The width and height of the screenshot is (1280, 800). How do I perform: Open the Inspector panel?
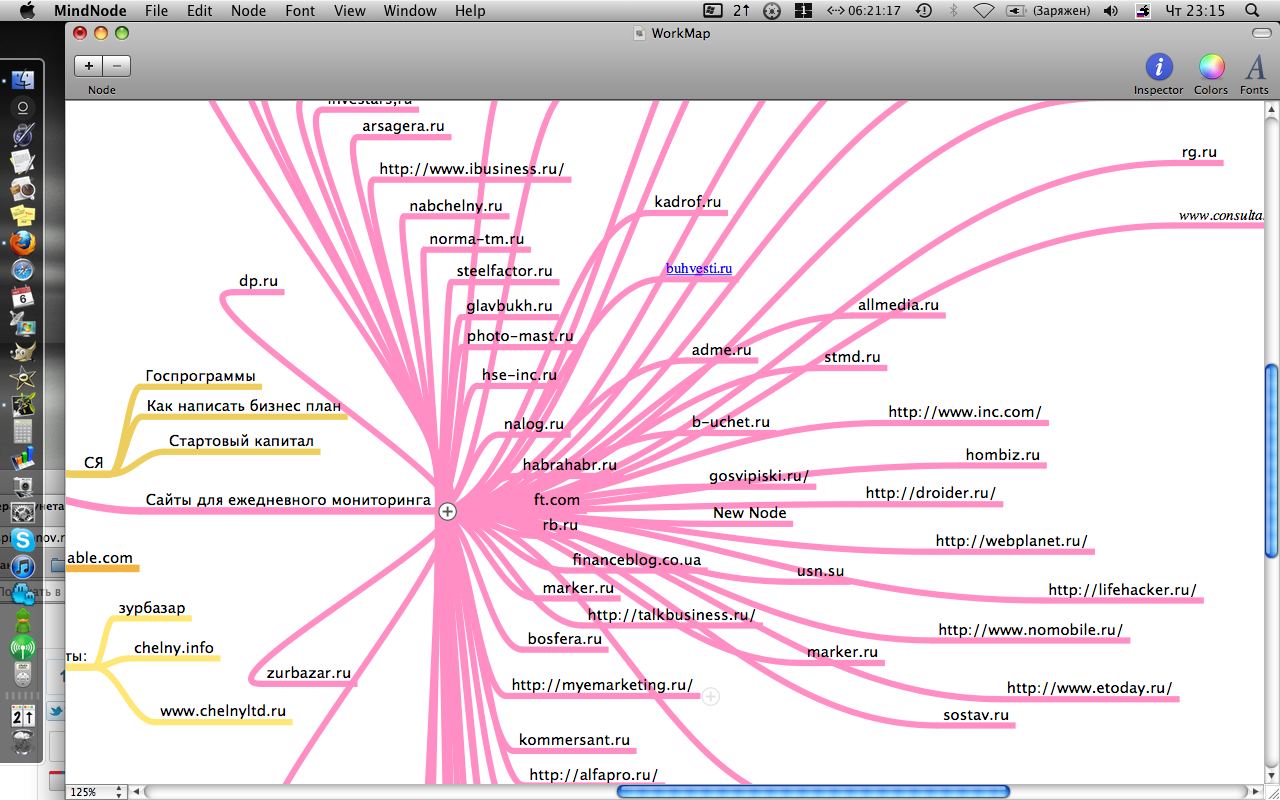[1158, 68]
